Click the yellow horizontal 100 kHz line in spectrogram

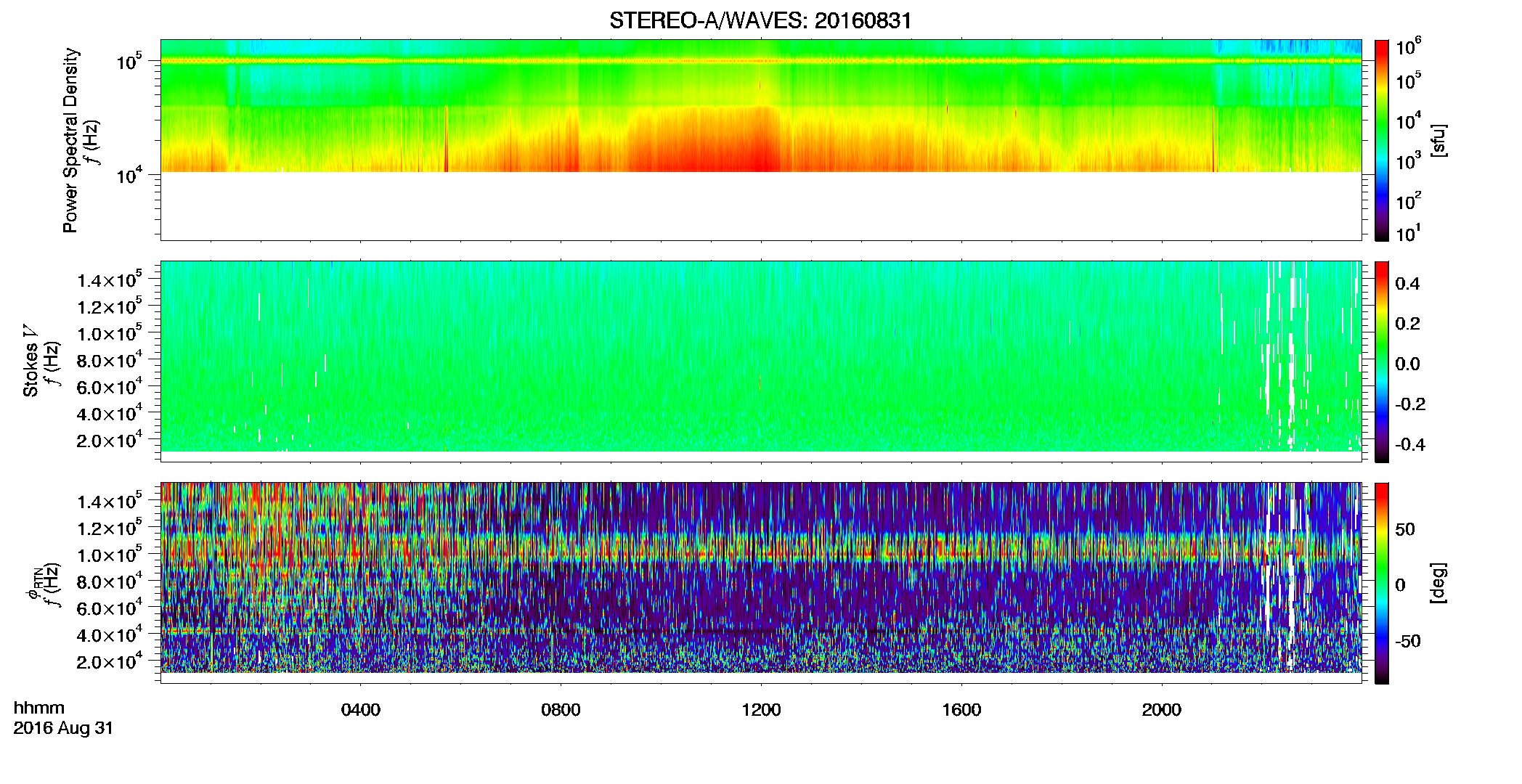761,61
